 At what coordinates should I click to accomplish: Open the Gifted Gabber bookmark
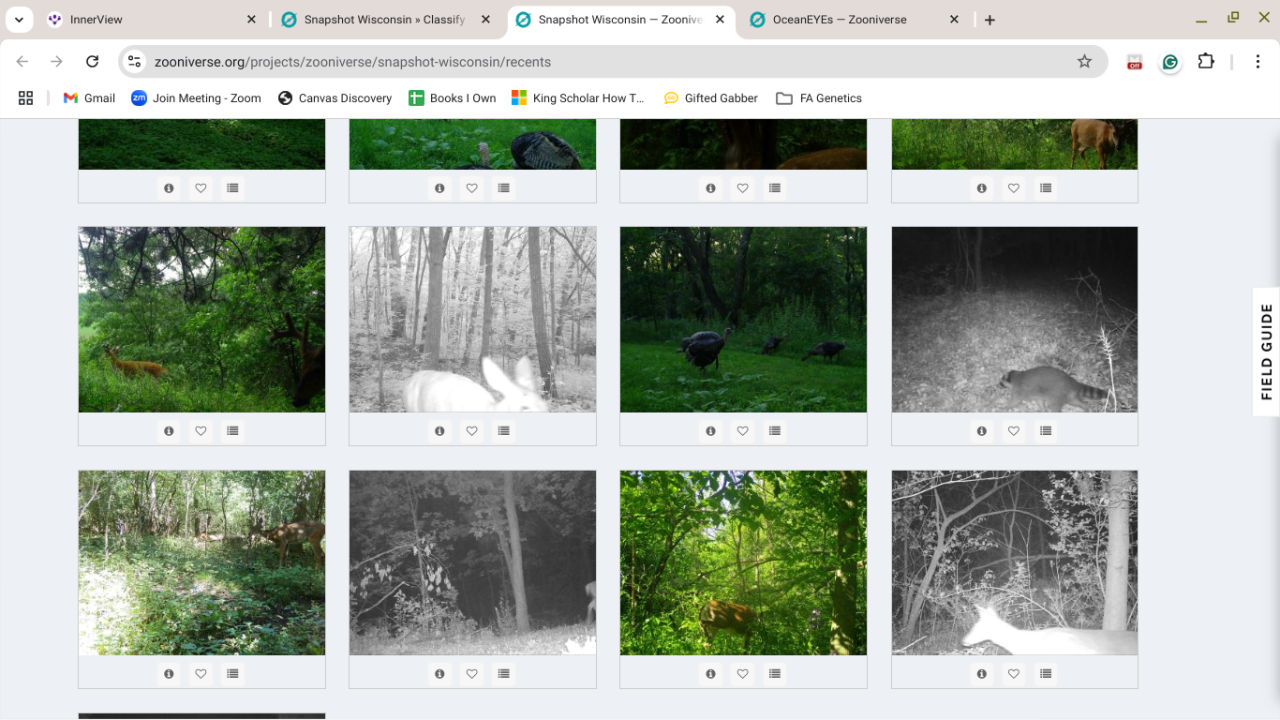pos(711,98)
